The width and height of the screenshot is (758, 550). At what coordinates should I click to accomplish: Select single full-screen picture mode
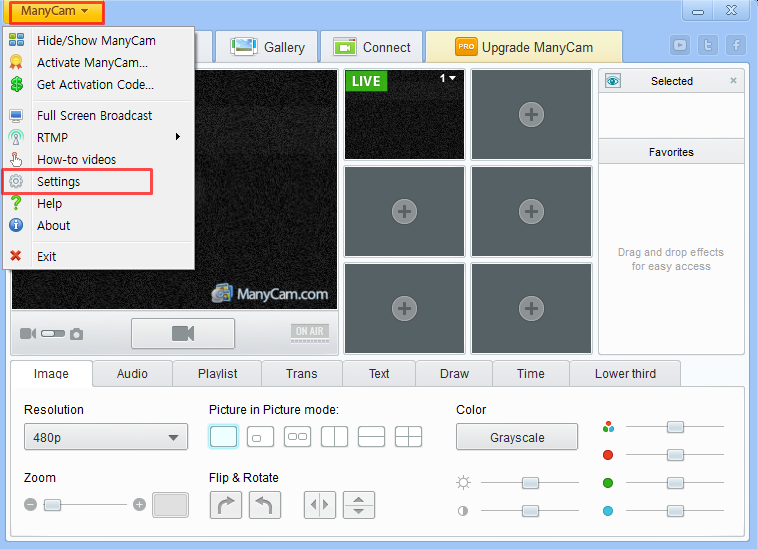[223, 436]
